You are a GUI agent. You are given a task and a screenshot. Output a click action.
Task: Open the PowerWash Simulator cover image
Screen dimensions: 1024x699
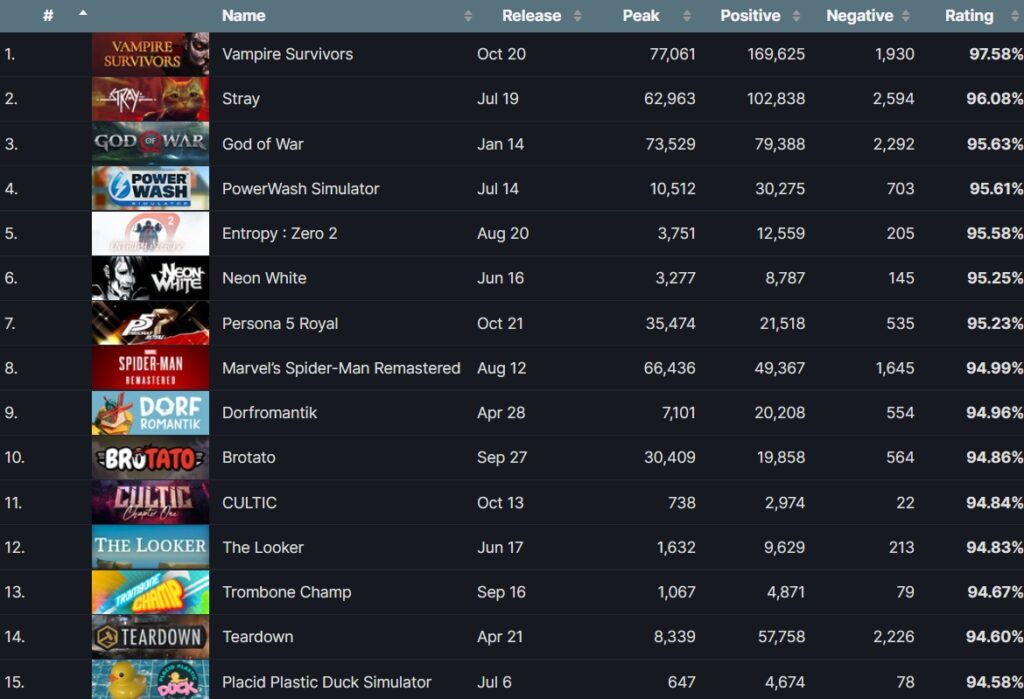point(150,188)
